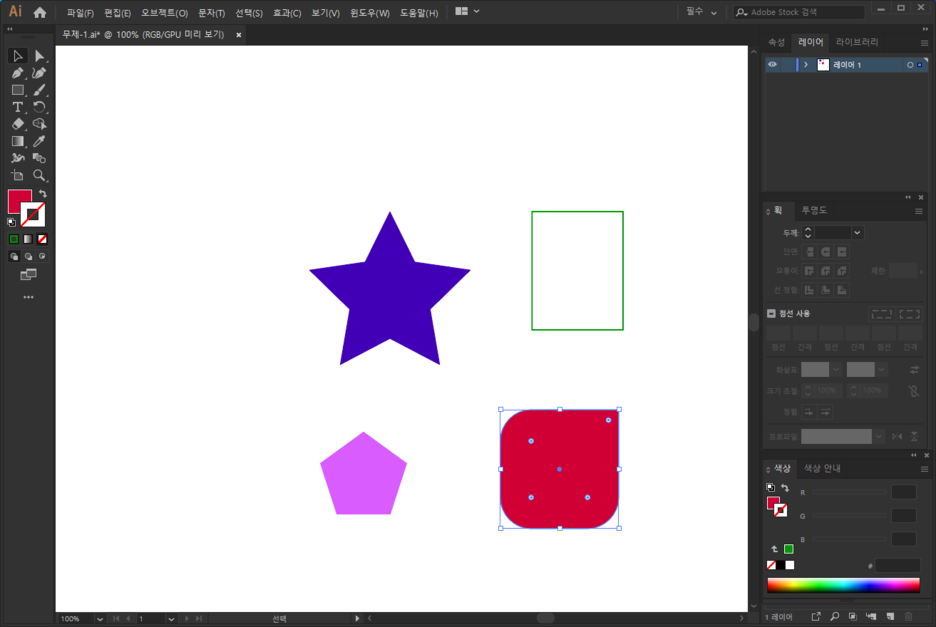Click the stroke weight input field

[833, 233]
